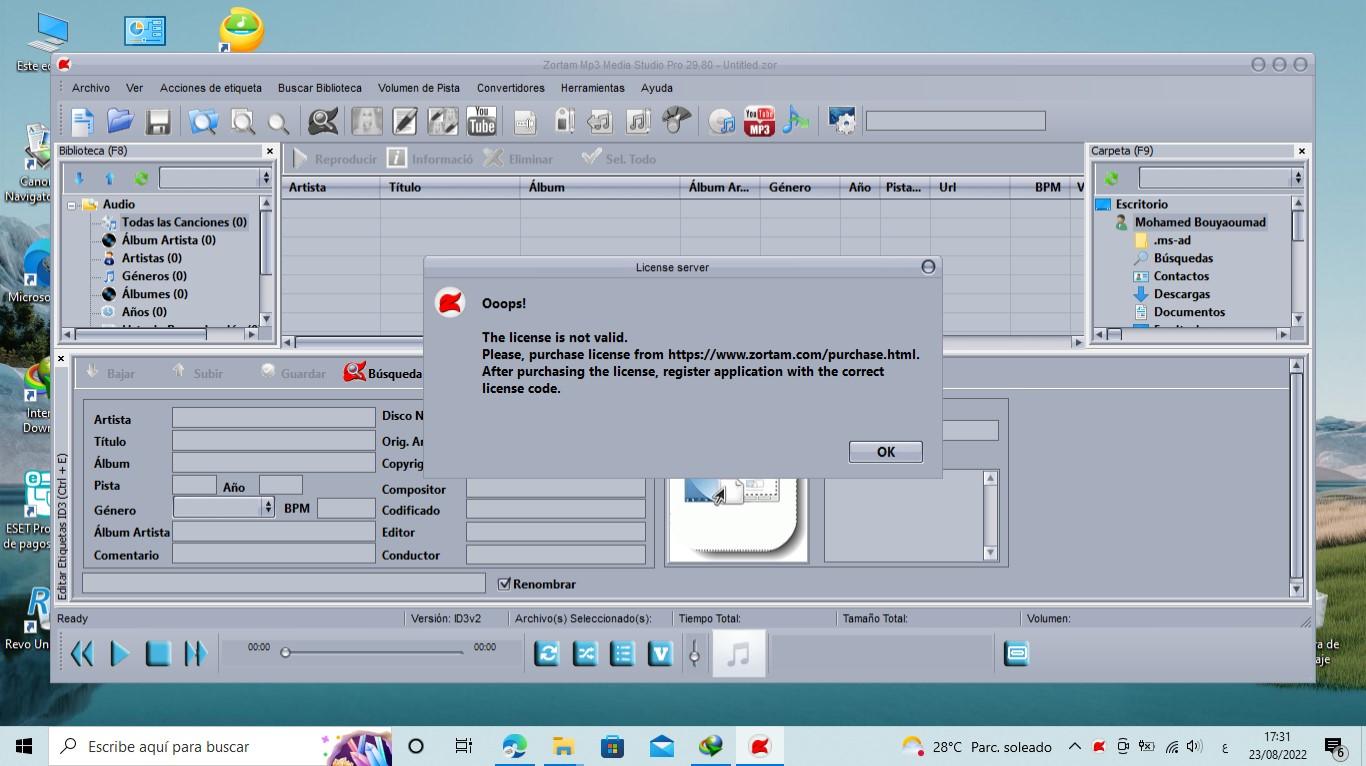This screenshot has width=1366, height=766.
Task: Click the Guardar button in tag editor
Action: pos(293,373)
